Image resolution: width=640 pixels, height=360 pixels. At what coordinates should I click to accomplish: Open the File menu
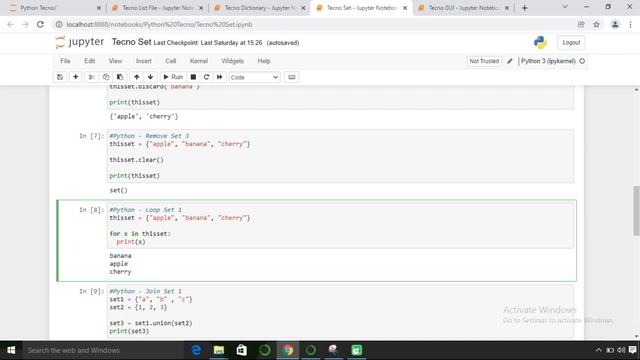(x=65, y=61)
